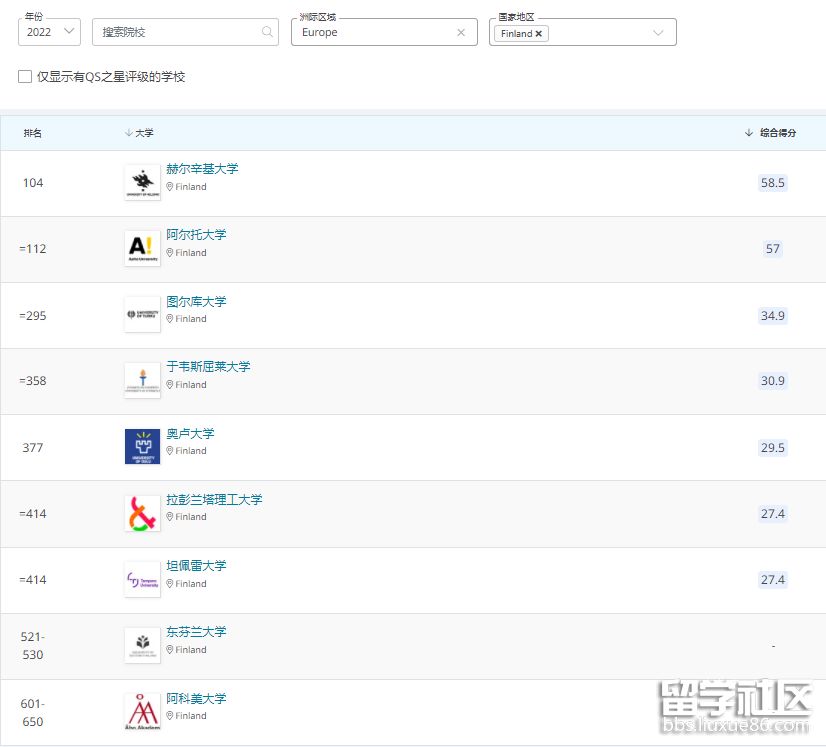Screen dimensions: 826x747
Task: Click the University of Oulu blue logo
Action: (142, 447)
